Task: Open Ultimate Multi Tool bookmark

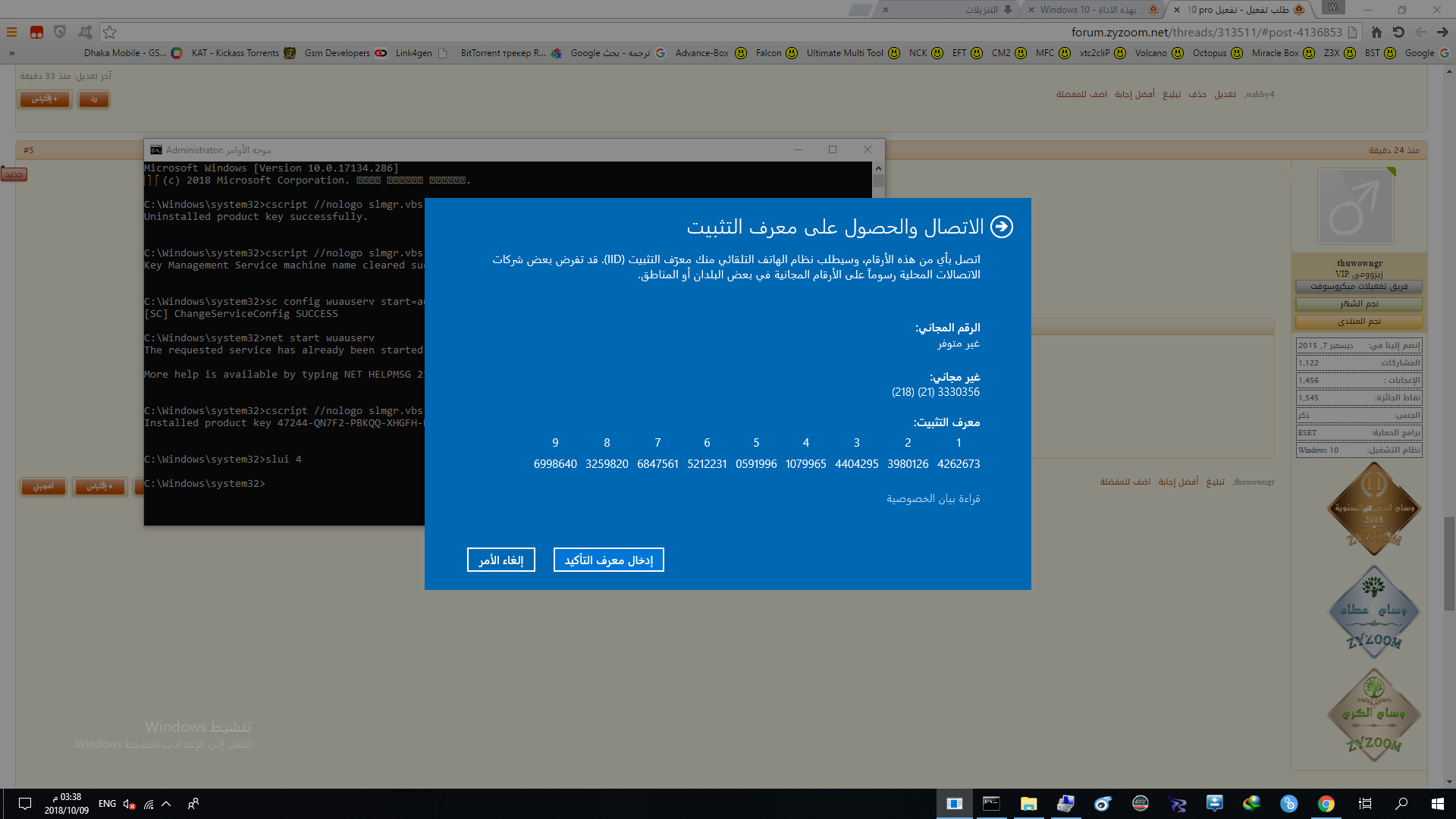Action: 853,53
